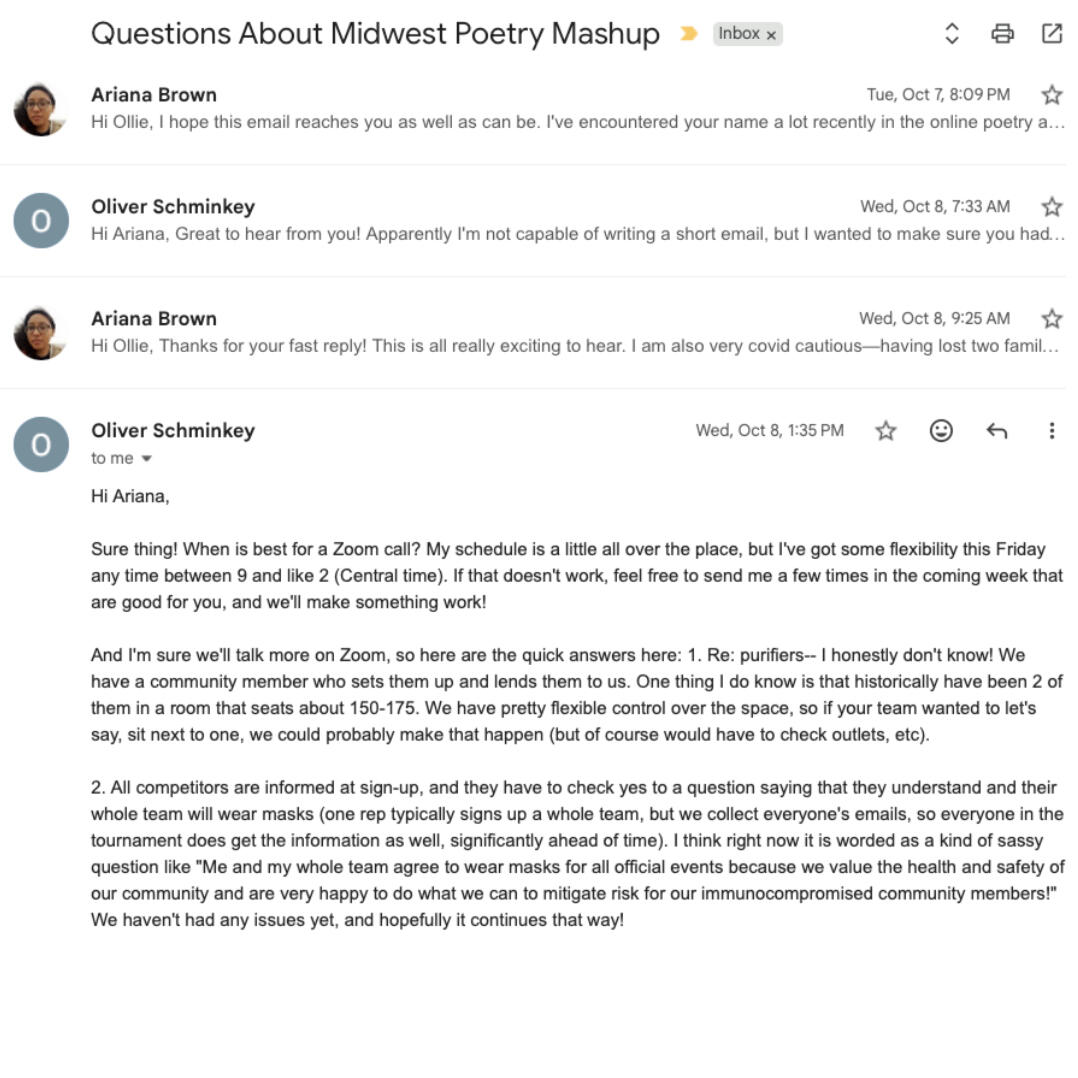Star Ariana's 9:25 AM message

click(1052, 319)
